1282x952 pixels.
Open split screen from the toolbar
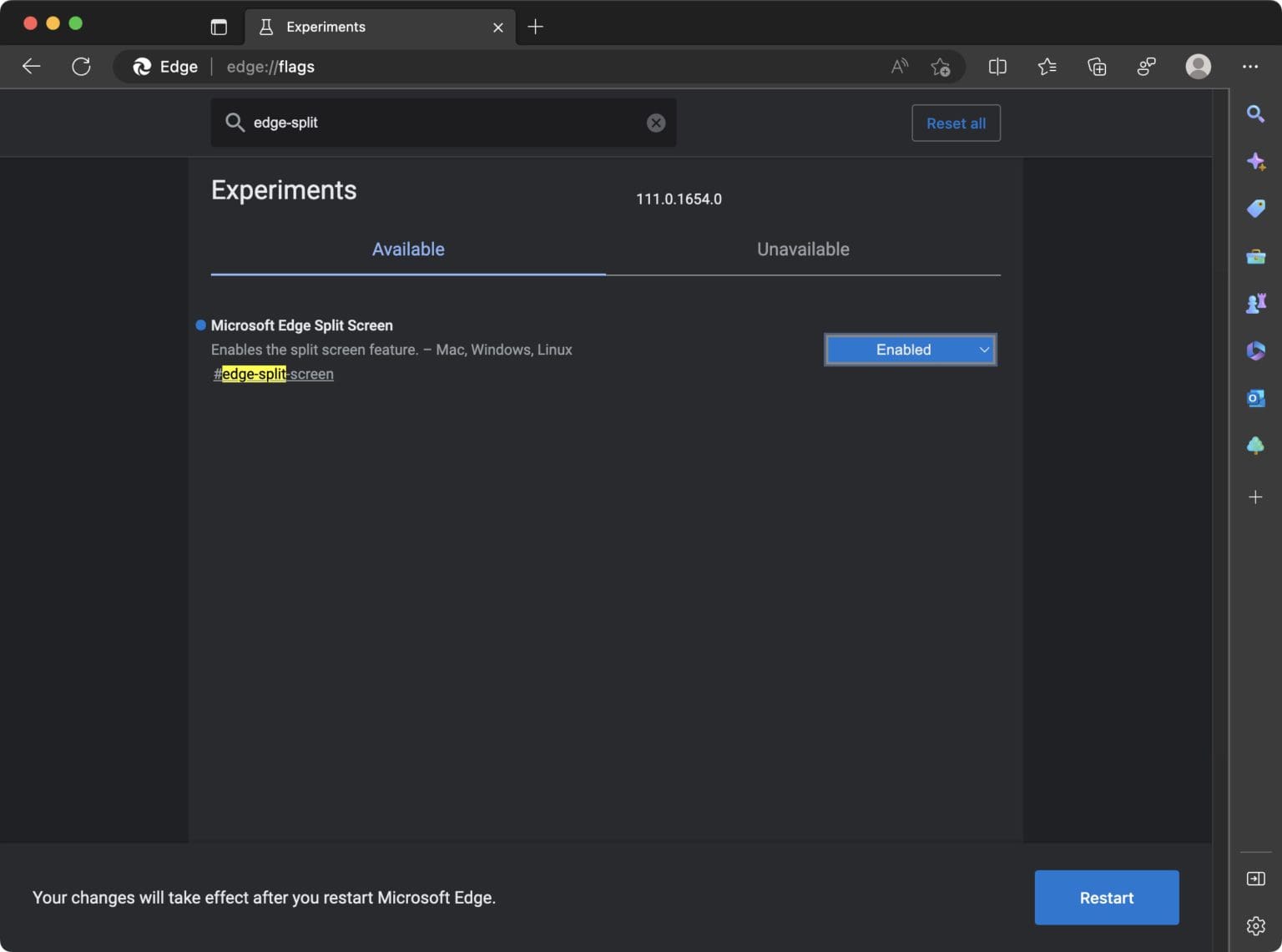pyautogui.click(x=997, y=67)
